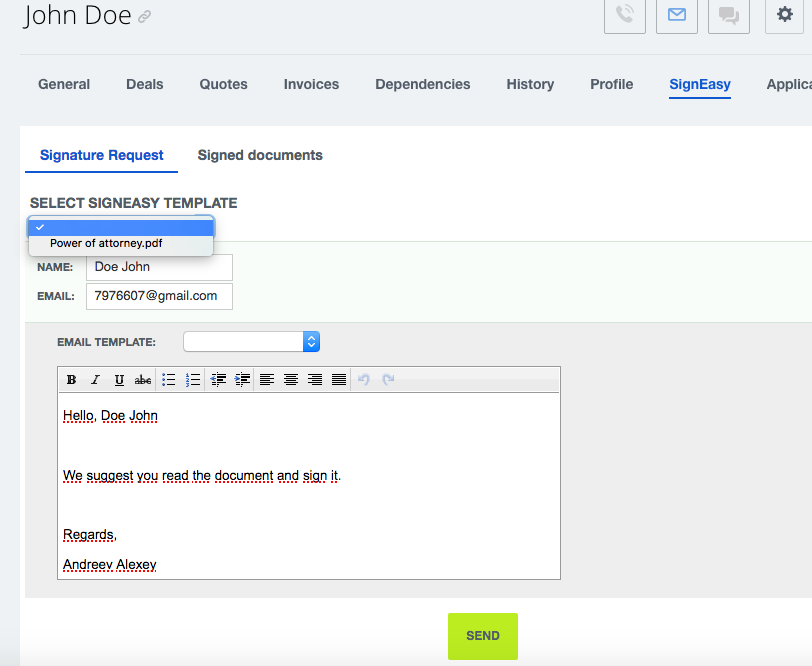This screenshot has width=812, height=666.
Task: Open the chat bubbles icon button
Action: coord(729,15)
